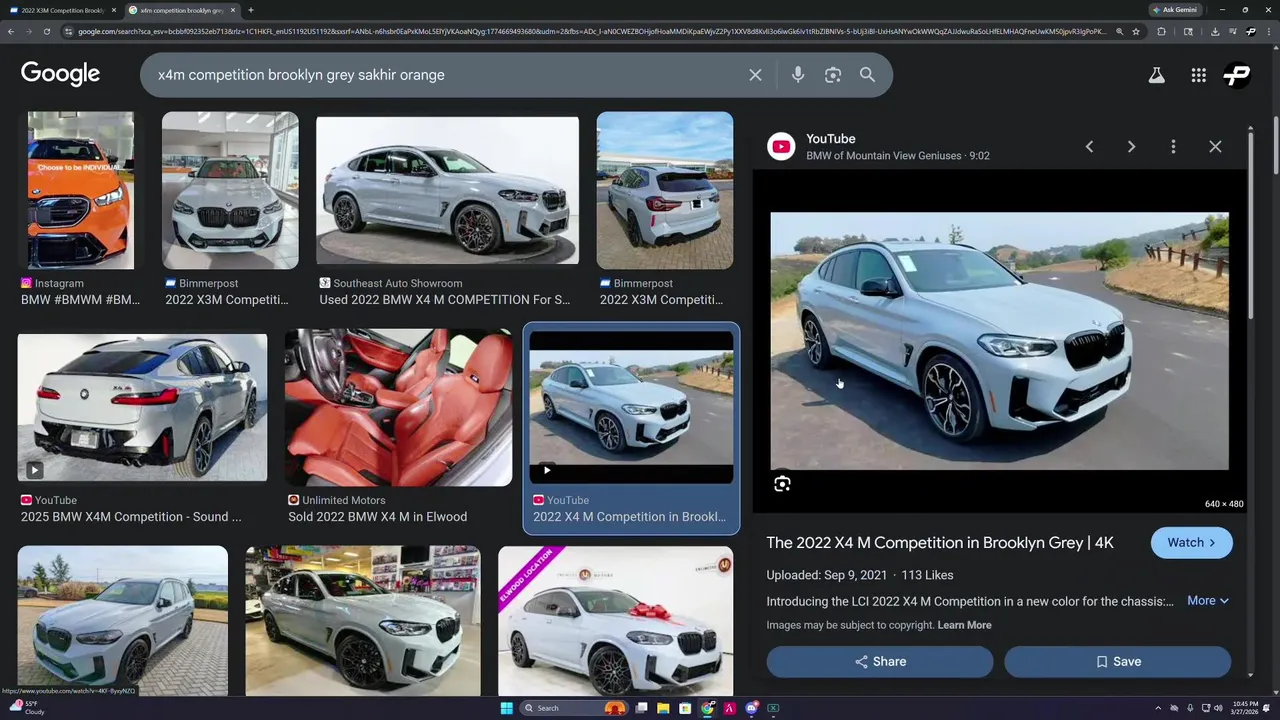Screen dimensions: 1280x720
Task: Open Microsoft Store from the taskbar
Action: (x=685, y=708)
